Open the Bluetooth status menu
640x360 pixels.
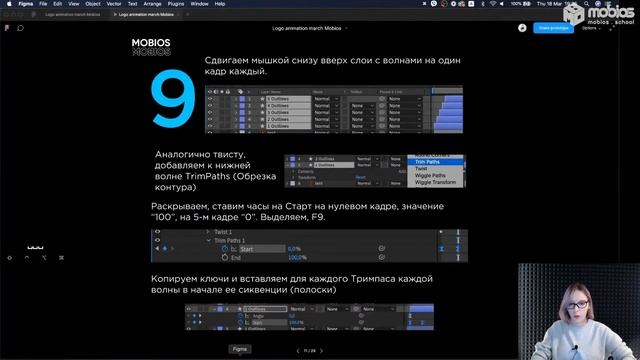(483, 4)
